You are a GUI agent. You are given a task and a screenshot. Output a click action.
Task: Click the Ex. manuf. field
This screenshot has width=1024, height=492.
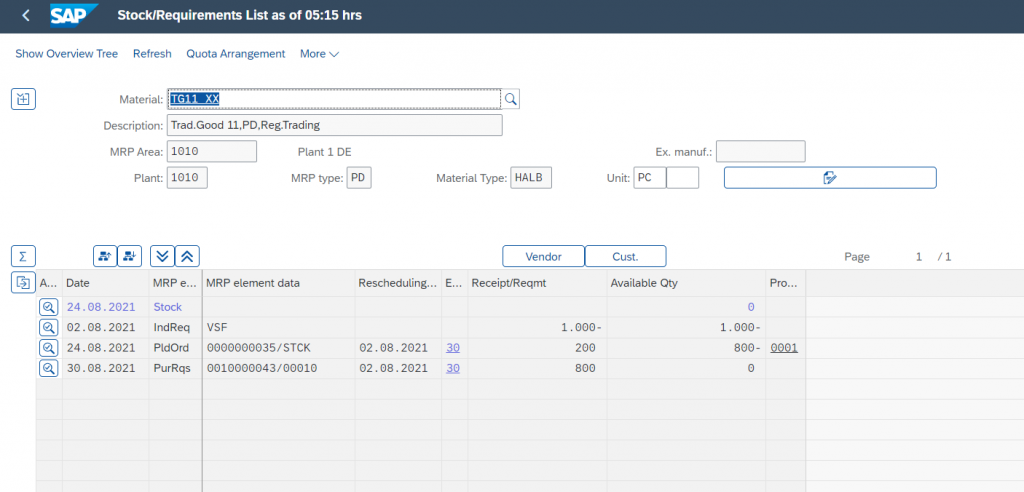click(x=760, y=151)
